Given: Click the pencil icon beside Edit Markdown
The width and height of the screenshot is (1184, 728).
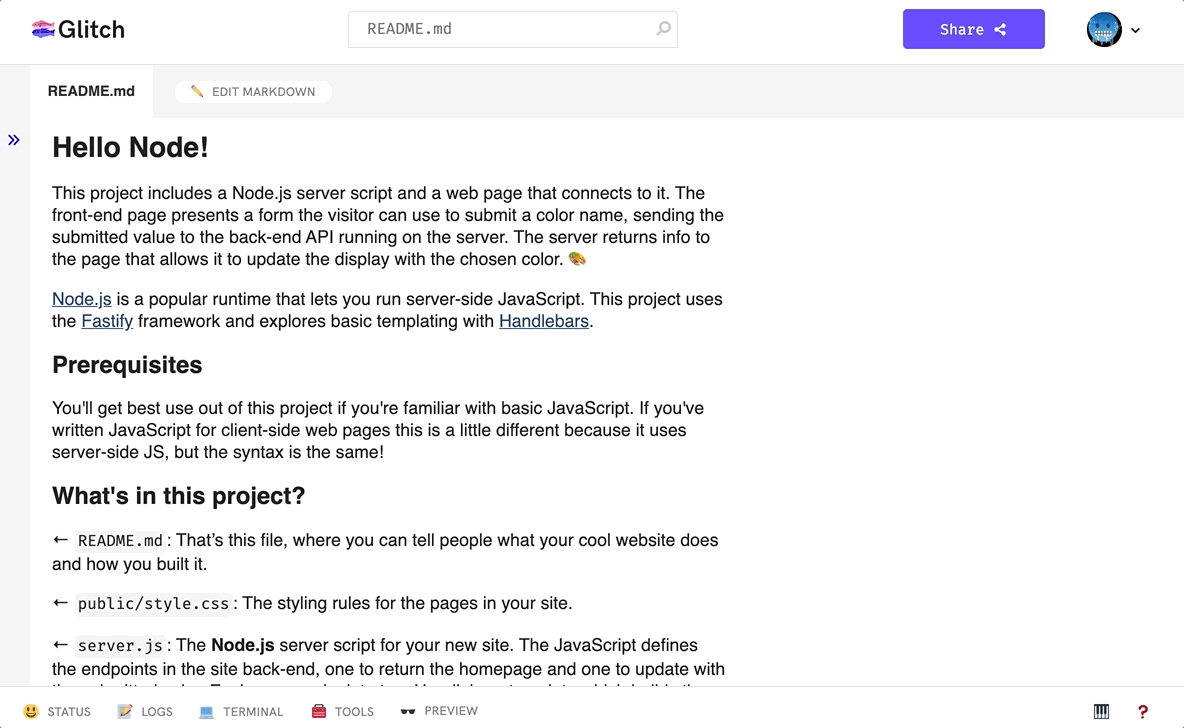Looking at the screenshot, I should pyautogui.click(x=197, y=92).
